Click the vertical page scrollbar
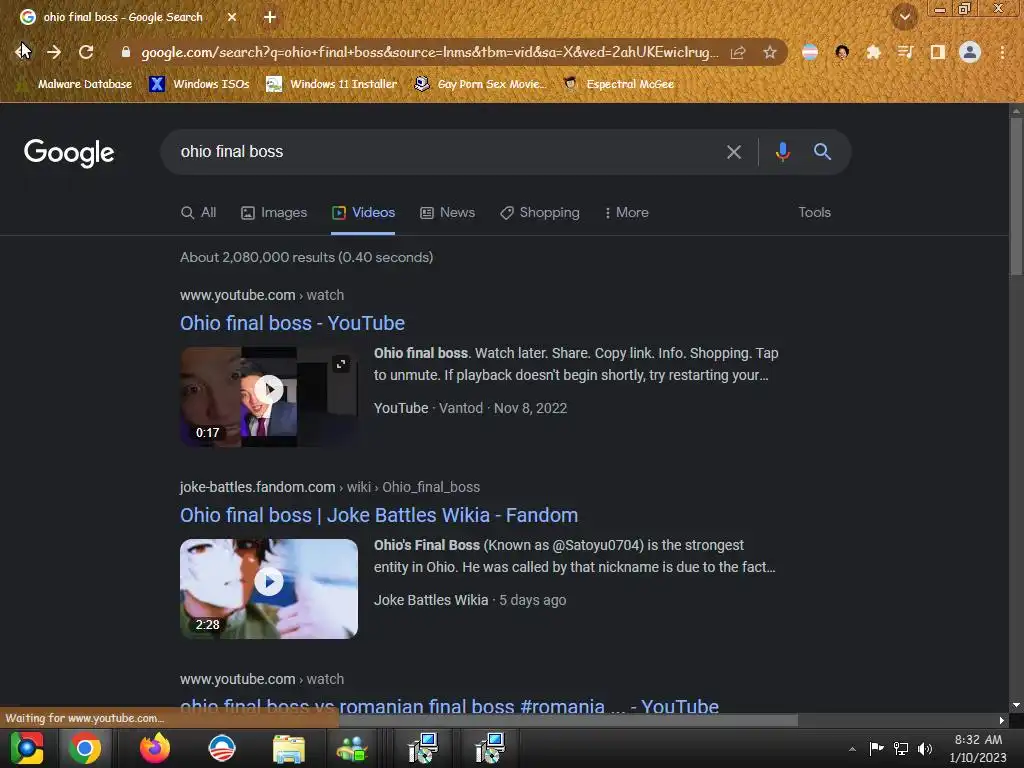Viewport: 1024px width, 768px height. click(x=1016, y=196)
